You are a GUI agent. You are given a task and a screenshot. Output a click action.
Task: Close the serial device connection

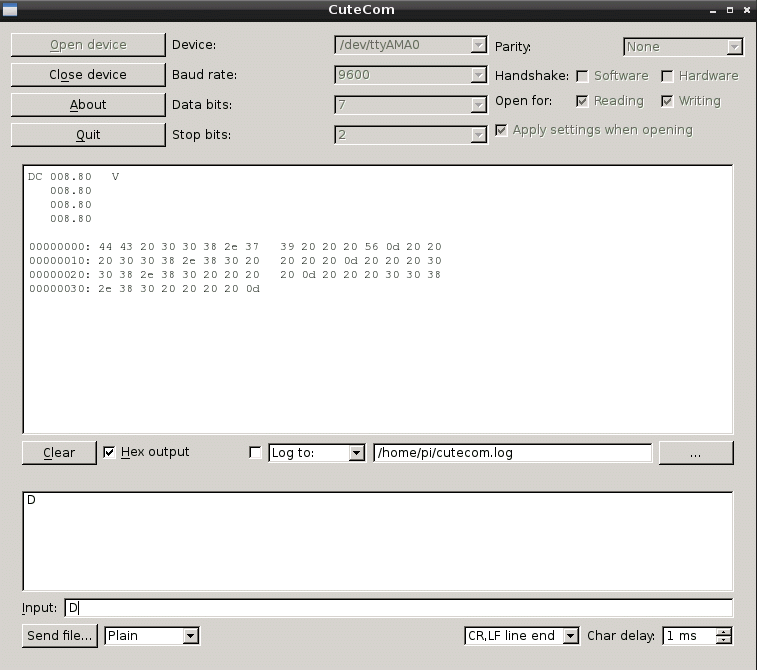click(x=88, y=75)
